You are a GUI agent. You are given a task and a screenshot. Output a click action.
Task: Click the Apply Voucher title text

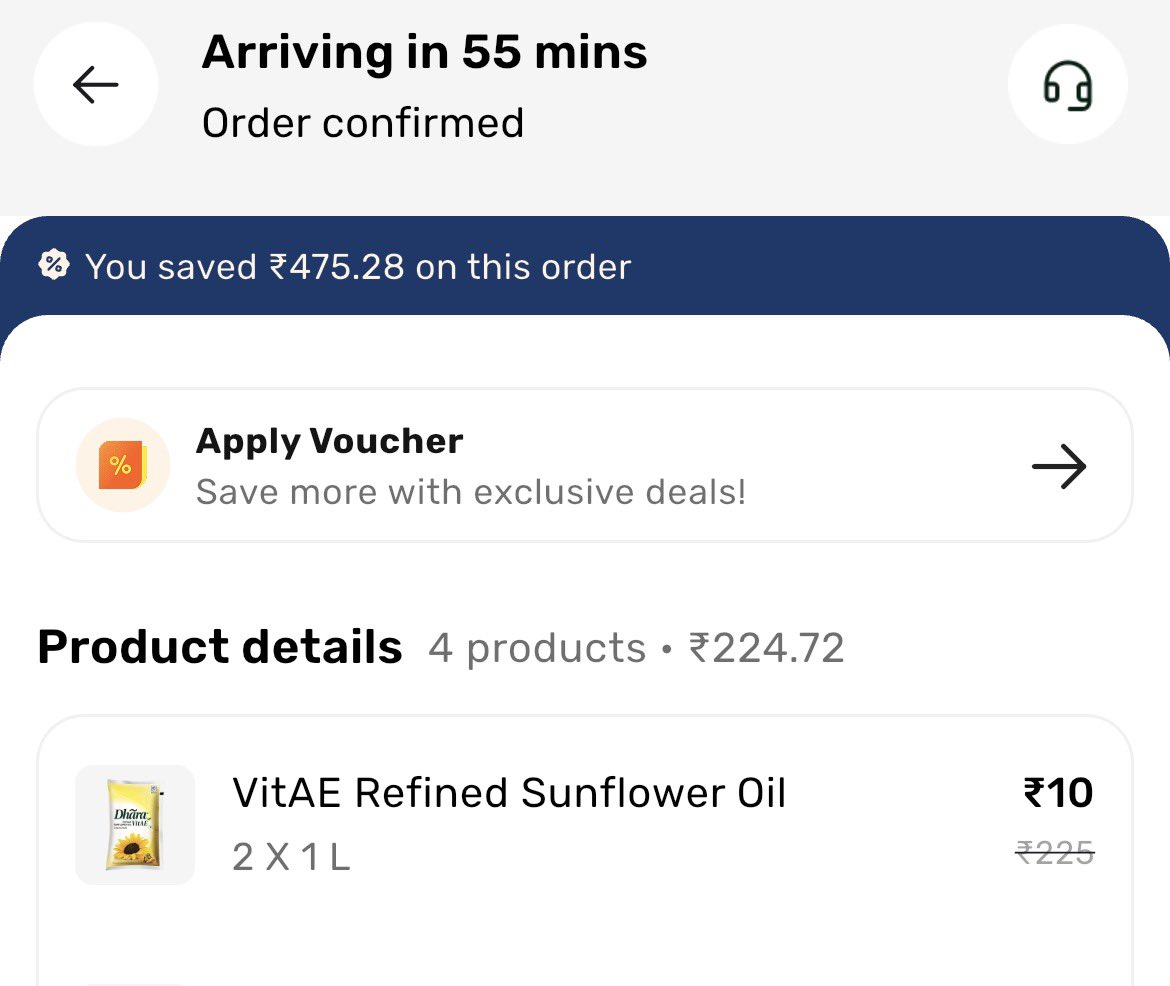pyautogui.click(x=330, y=441)
